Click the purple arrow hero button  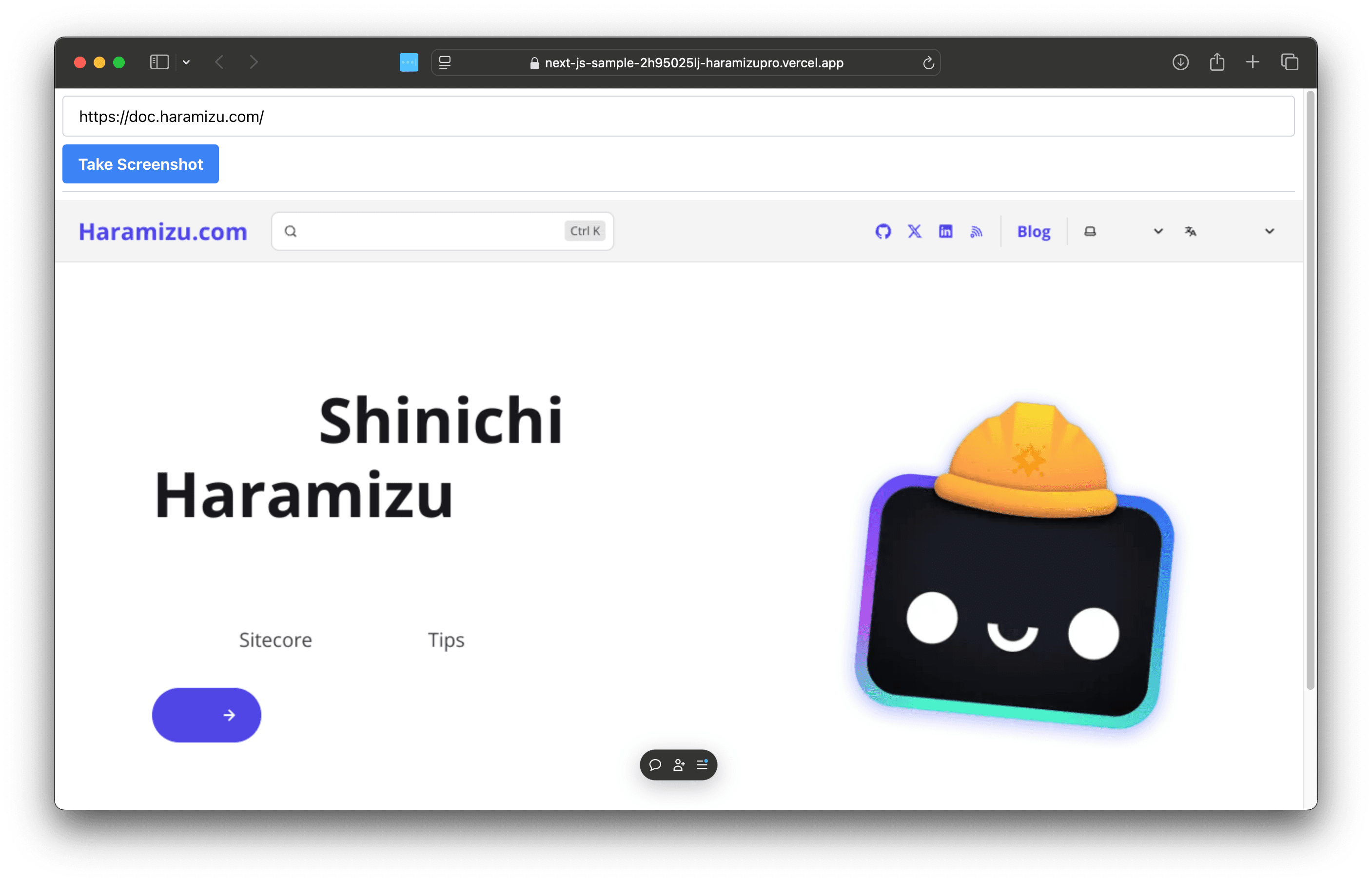pyautogui.click(x=207, y=715)
